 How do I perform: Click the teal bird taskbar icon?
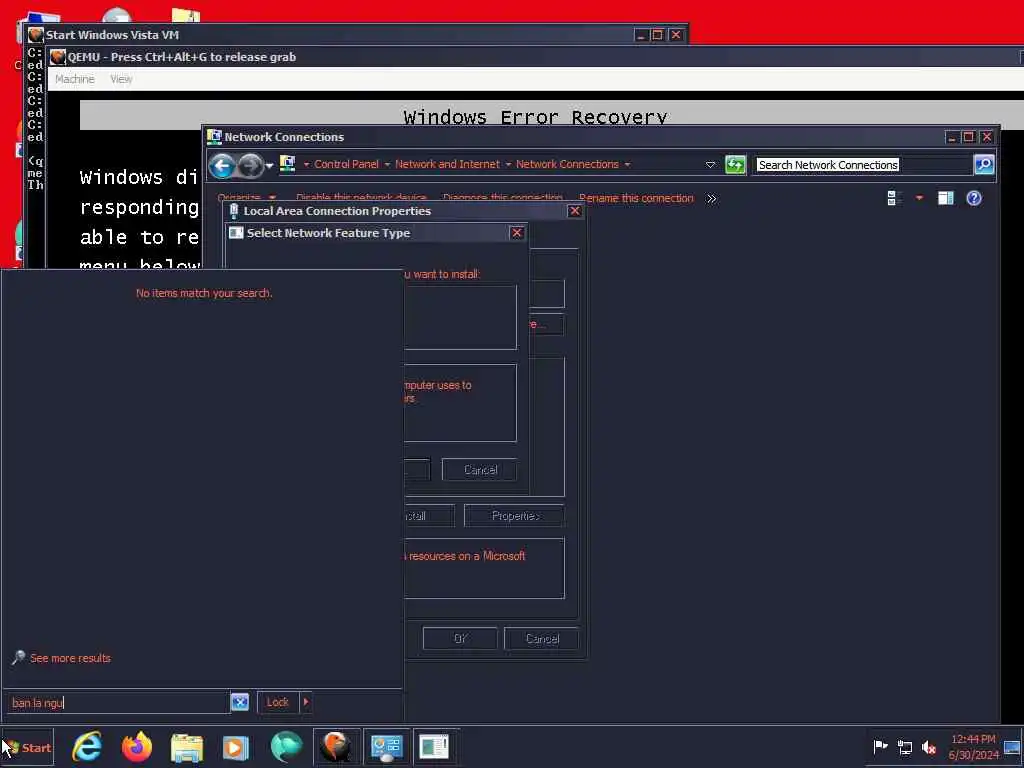coord(286,746)
